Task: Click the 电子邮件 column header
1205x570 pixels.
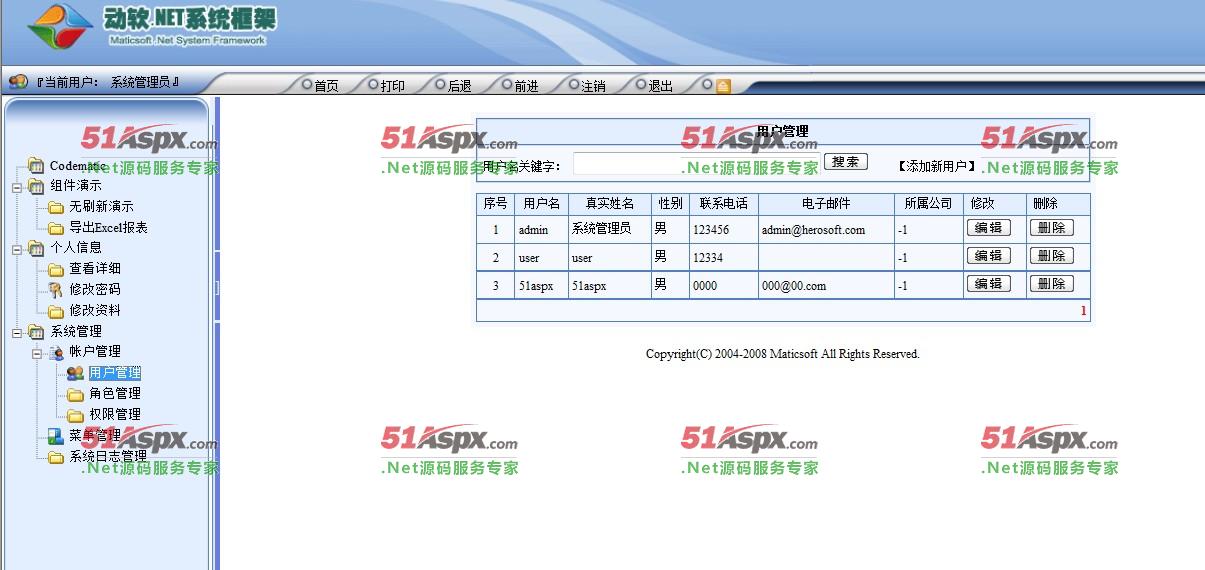Action: [826, 203]
